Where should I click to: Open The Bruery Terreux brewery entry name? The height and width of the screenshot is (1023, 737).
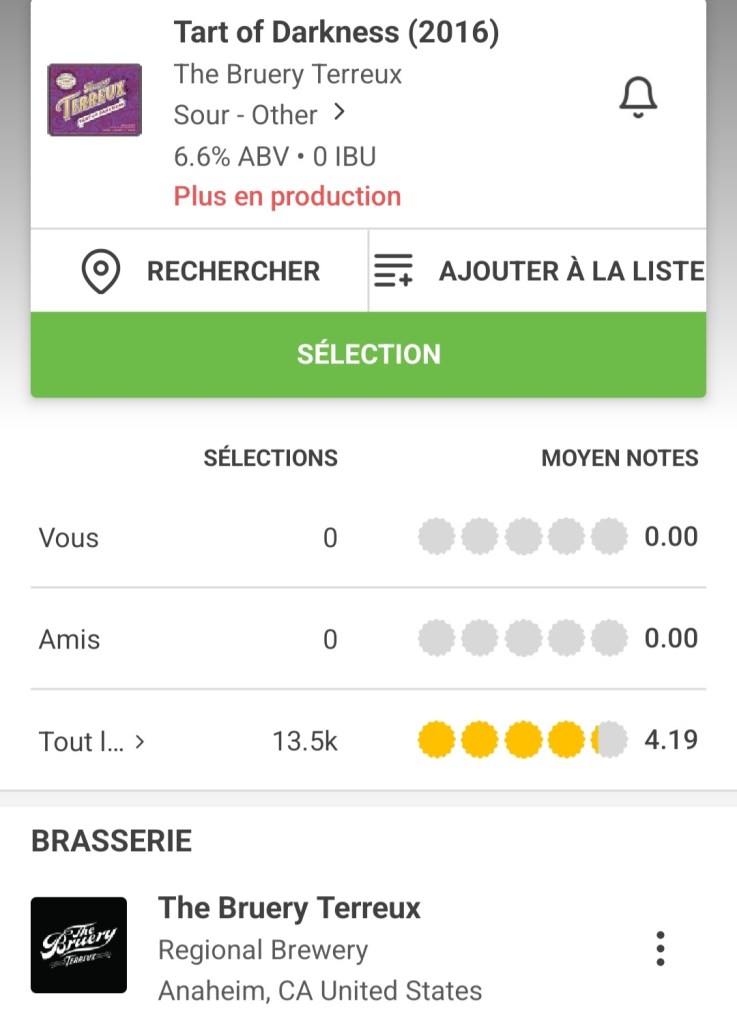click(289, 908)
